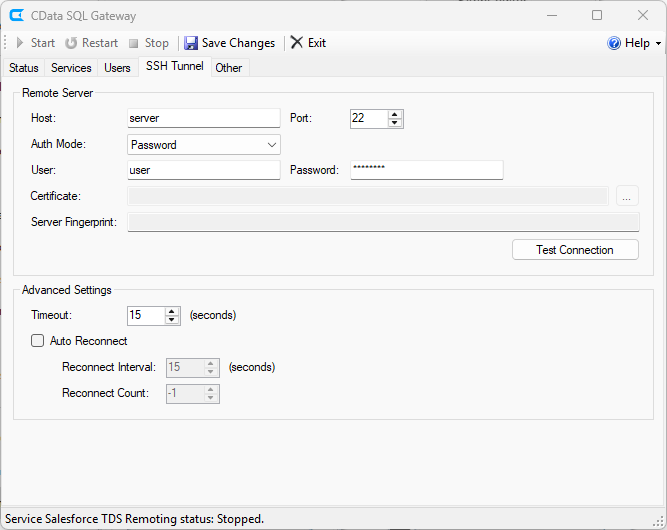Open the Help menu dropdown arrow
The height and width of the screenshot is (530, 667).
658,44
